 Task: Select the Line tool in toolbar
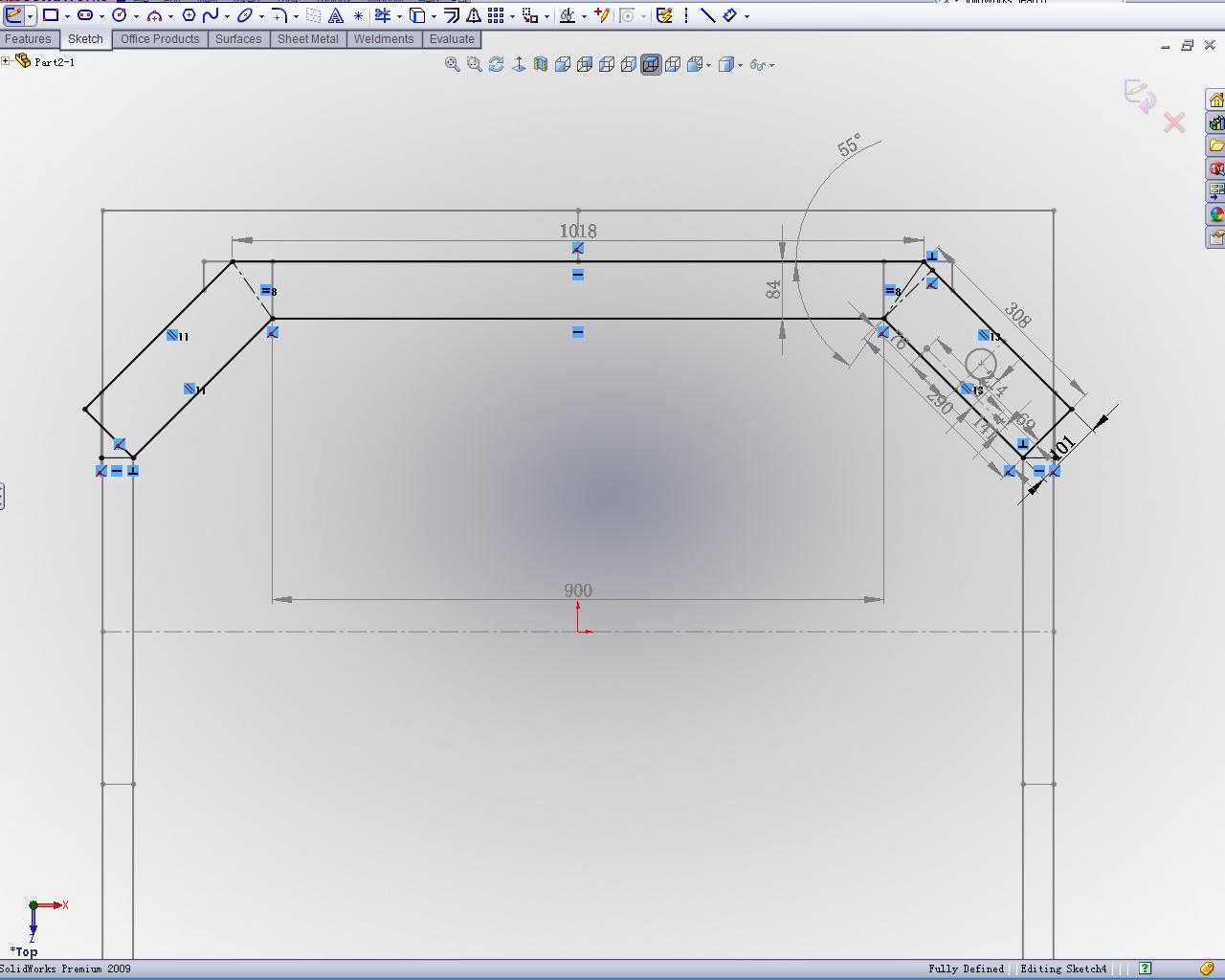pos(708,15)
